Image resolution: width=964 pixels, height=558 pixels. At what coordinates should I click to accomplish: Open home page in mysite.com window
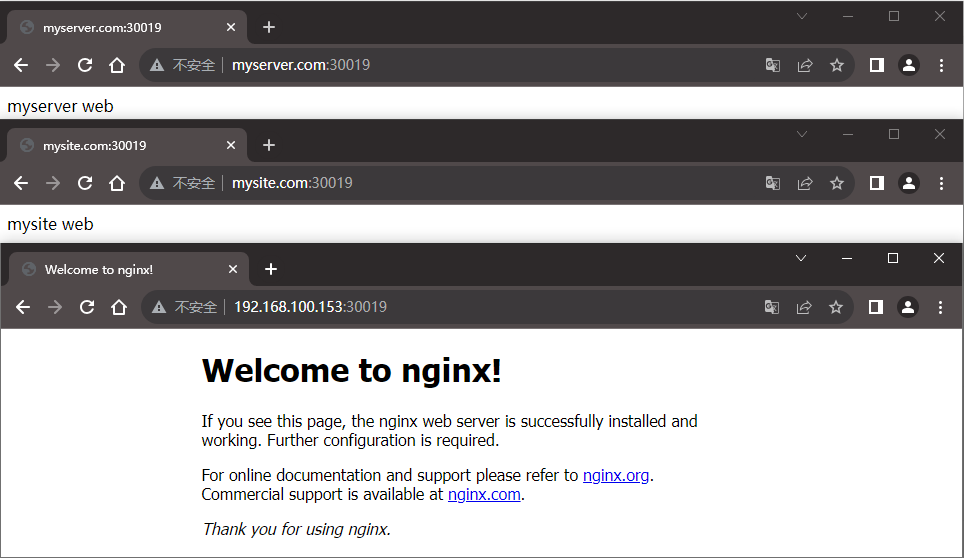pos(117,183)
